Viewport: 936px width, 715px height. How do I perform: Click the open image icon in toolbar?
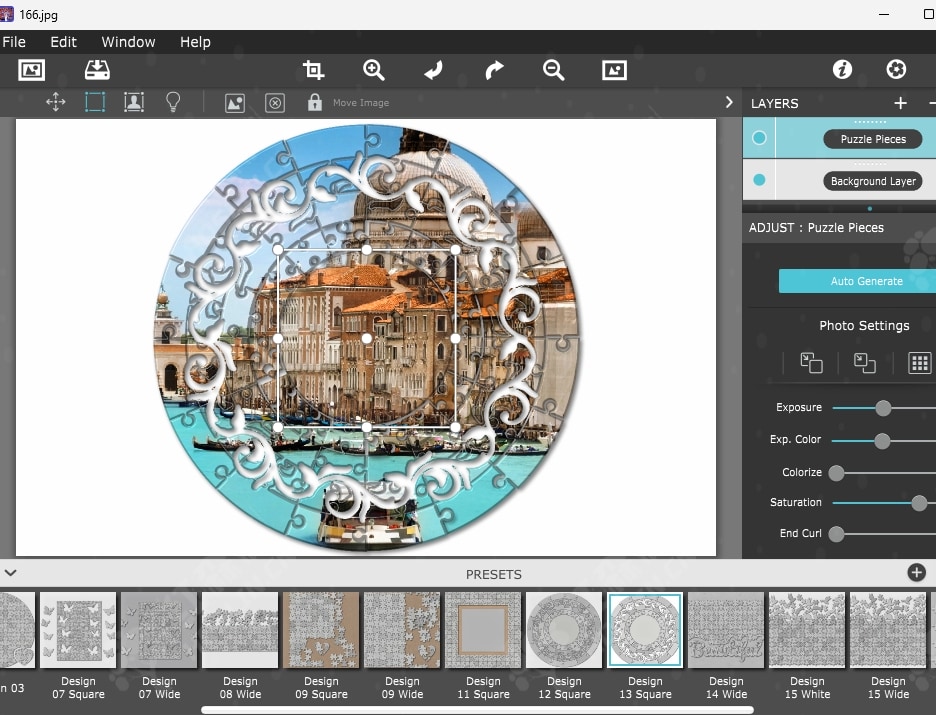click(32, 70)
